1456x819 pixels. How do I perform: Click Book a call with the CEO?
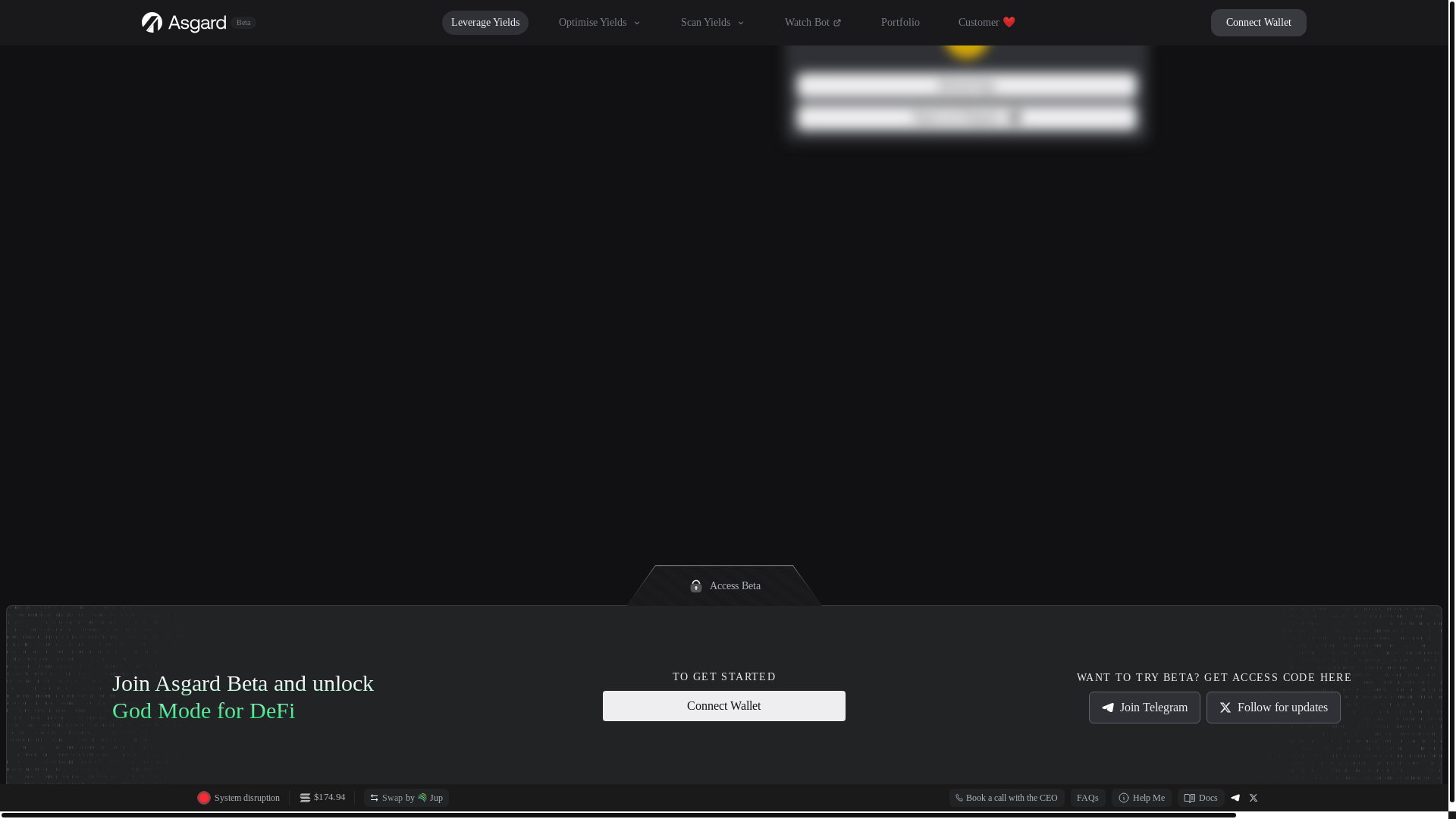1006,798
